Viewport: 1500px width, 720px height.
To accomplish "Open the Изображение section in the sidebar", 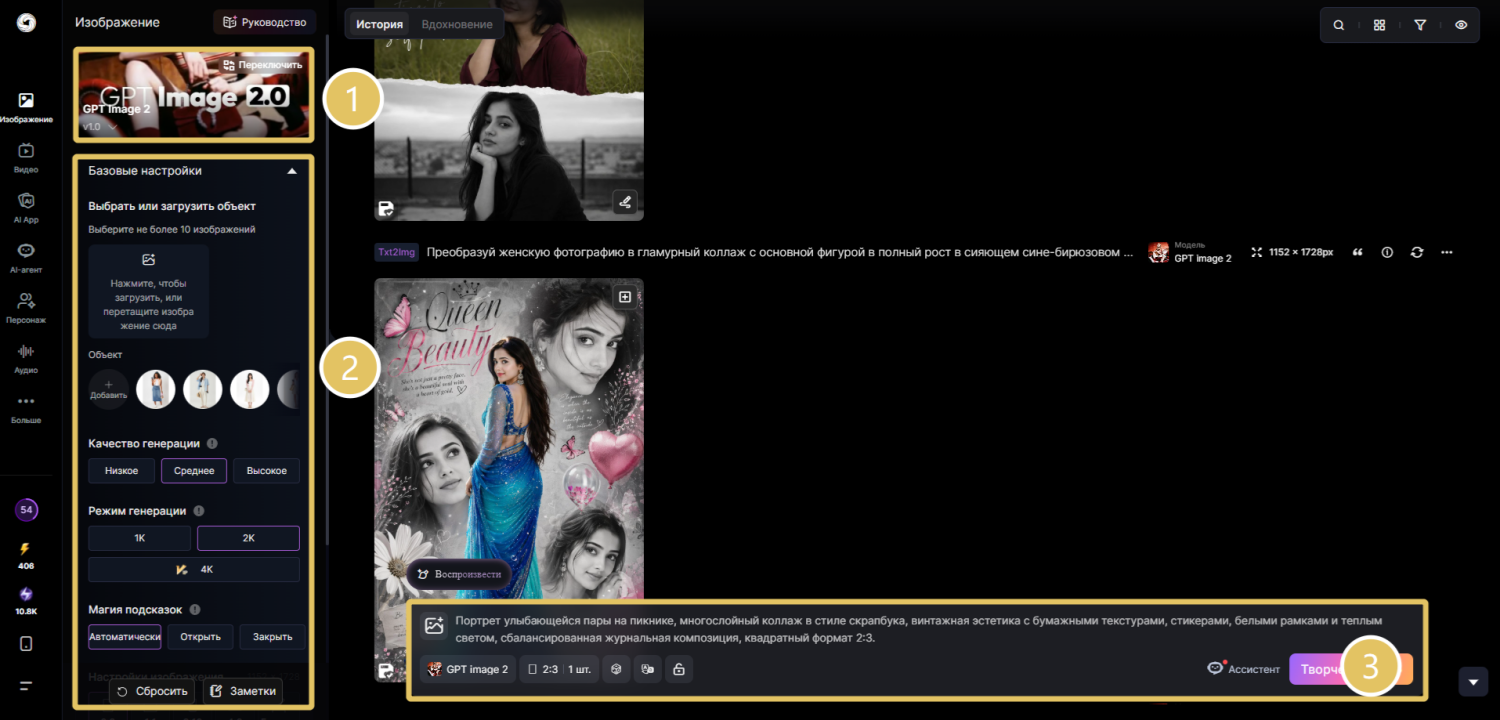I will [x=26, y=108].
